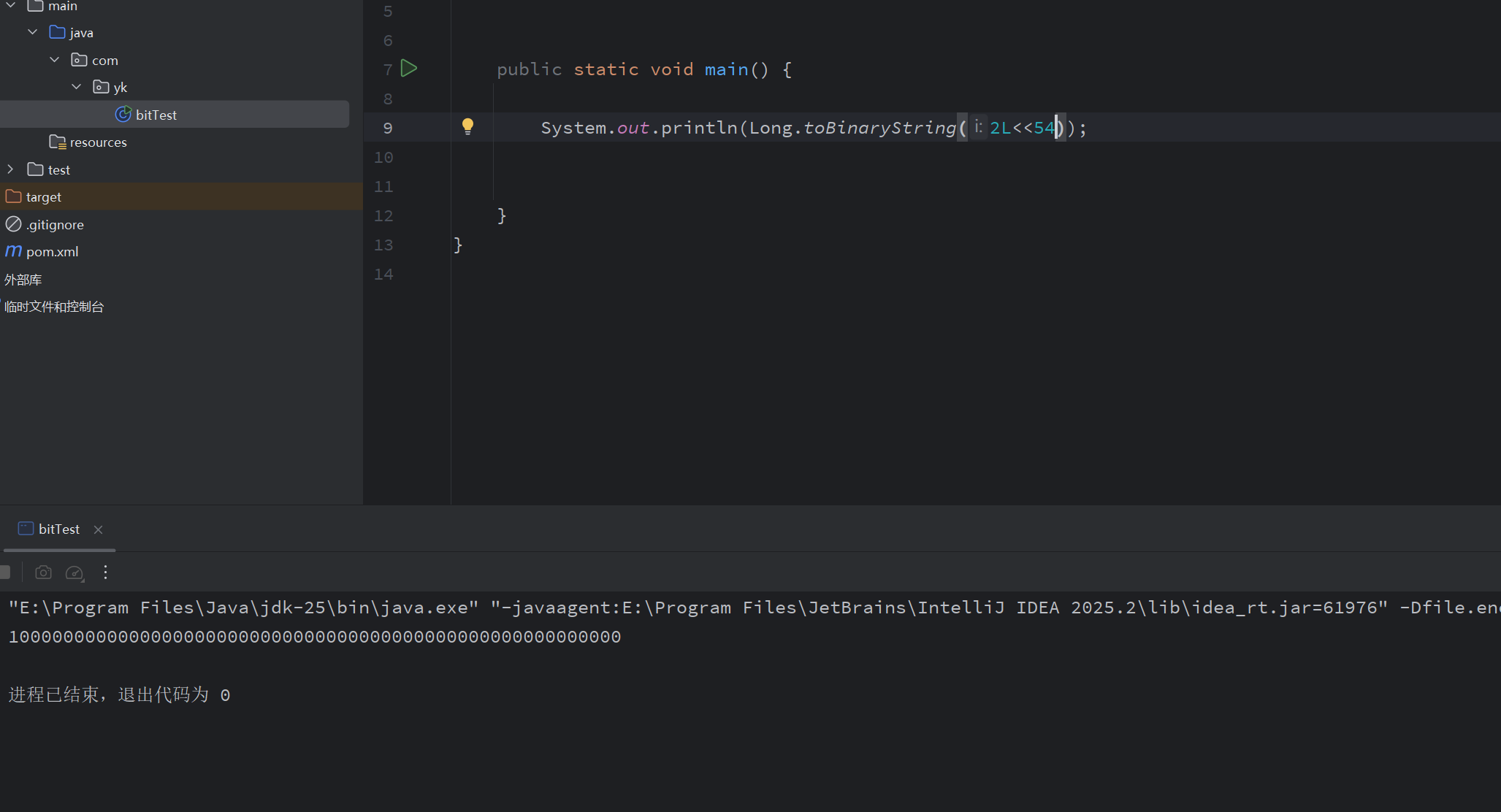Click the profiler gauge icon in run toolbar
This screenshot has width=1501, height=812.
(75, 573)
